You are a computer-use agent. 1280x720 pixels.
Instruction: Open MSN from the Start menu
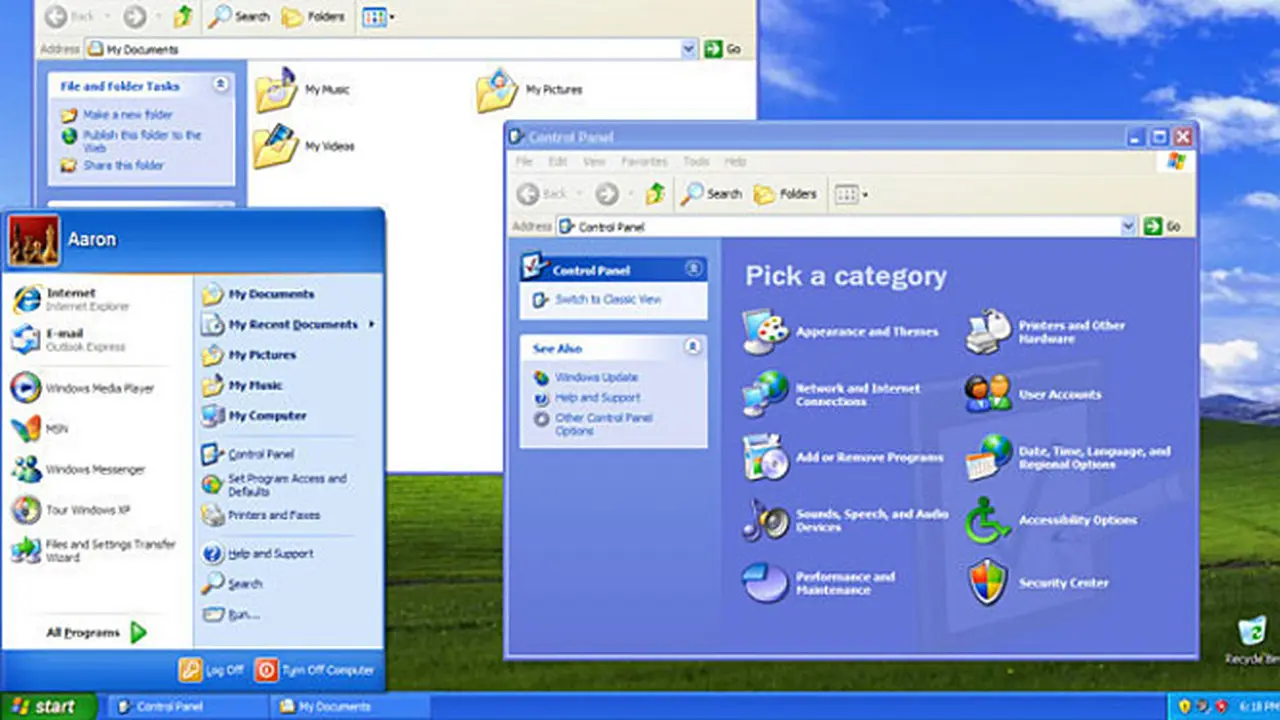pos(40,428)
